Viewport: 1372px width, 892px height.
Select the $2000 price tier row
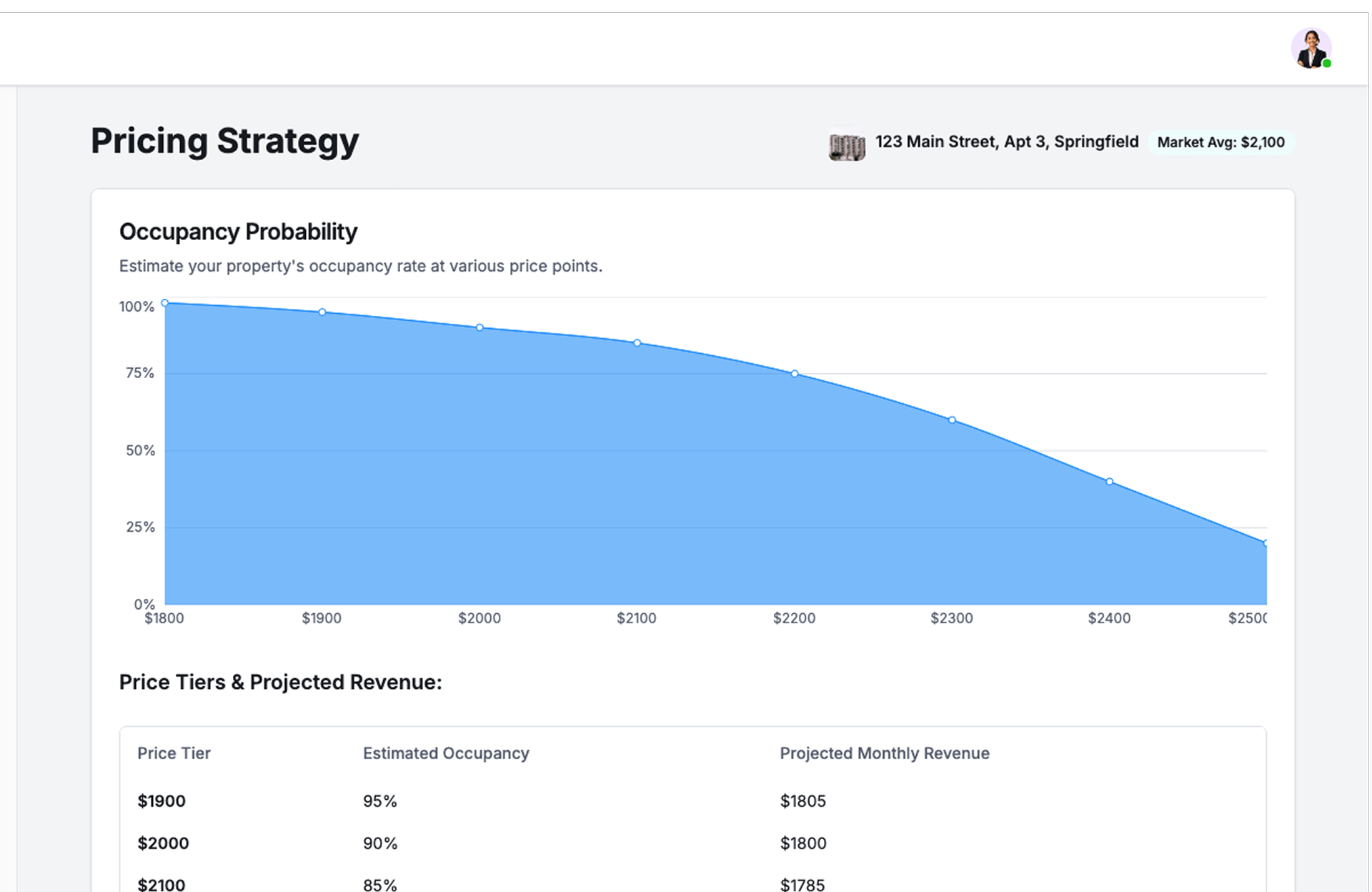pyautogui.click(x=163, y=843)
